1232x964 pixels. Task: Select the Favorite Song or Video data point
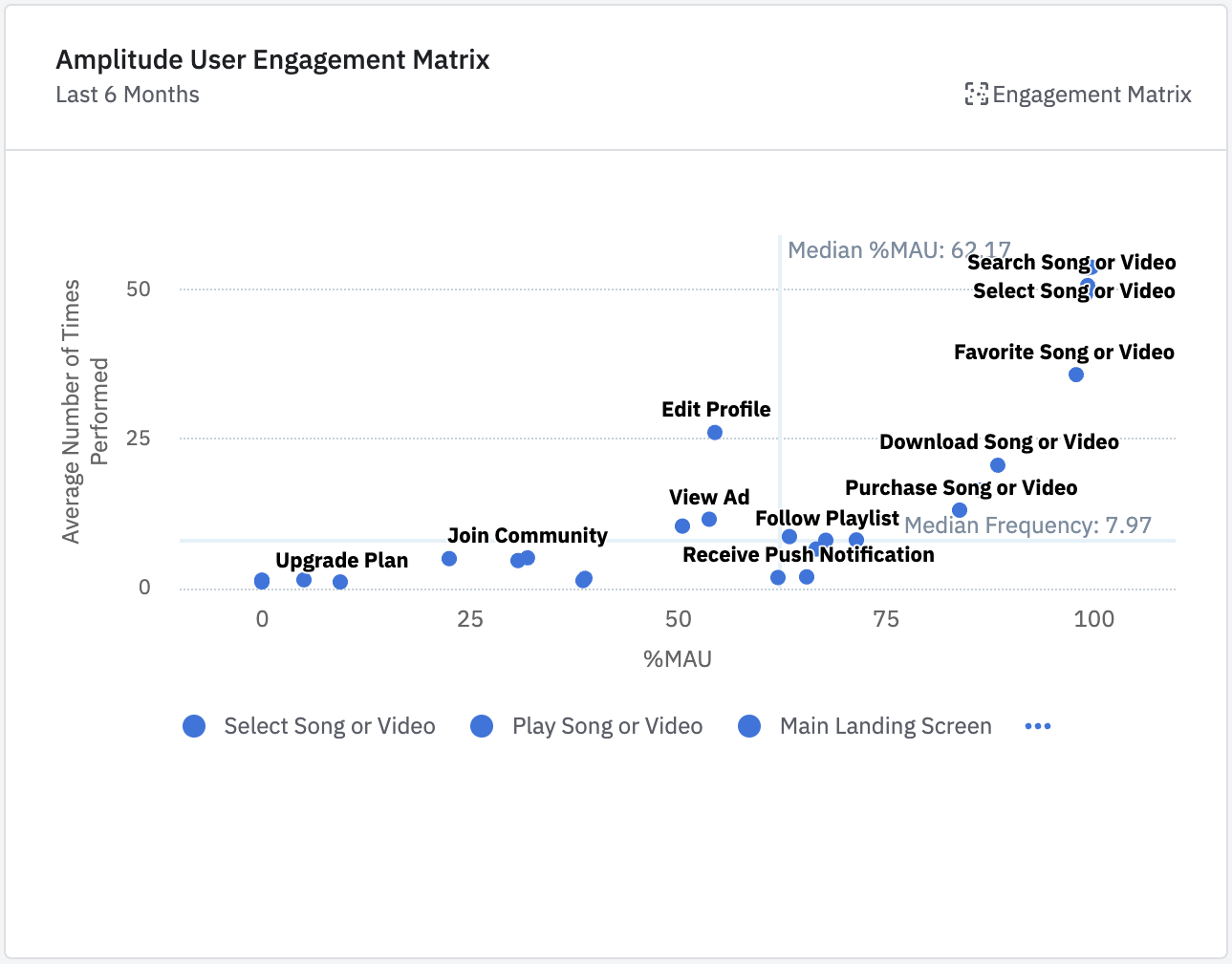point(1076,375)
